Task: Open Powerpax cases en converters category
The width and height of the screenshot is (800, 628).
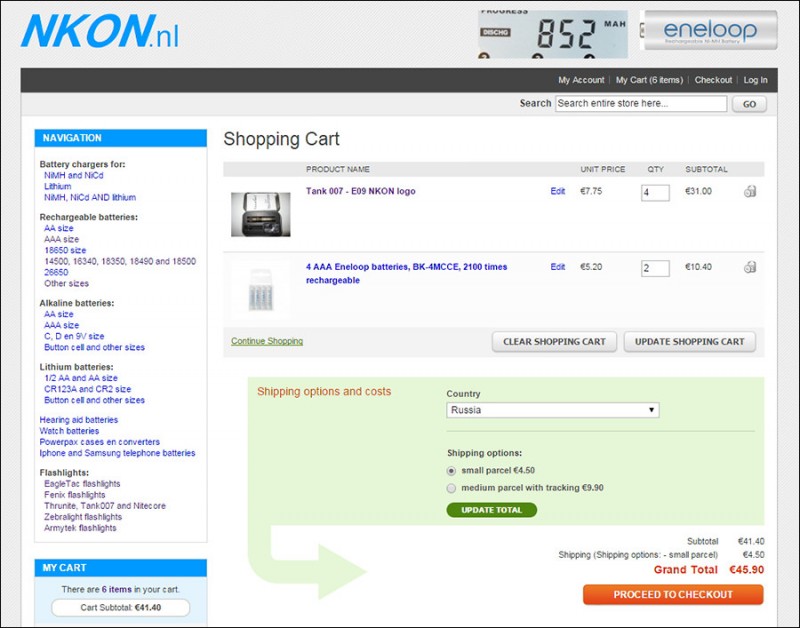Action: click(x=99, y=442)
